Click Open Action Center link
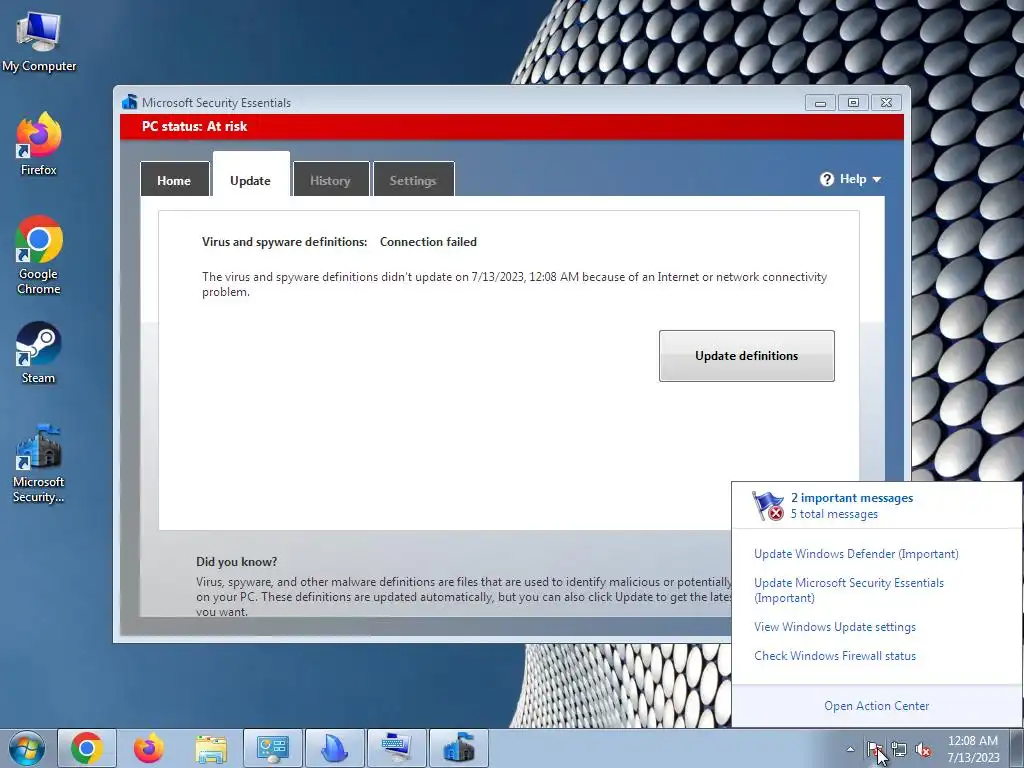Viewport: 1024px width, 768px height. tap(876, 706)
